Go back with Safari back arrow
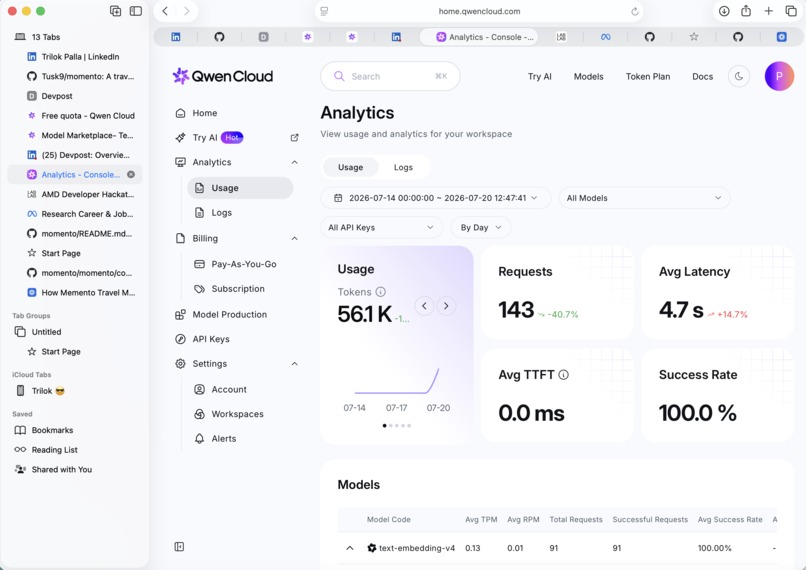The width and height of the screenshot is (806, 570). point(165,11)
